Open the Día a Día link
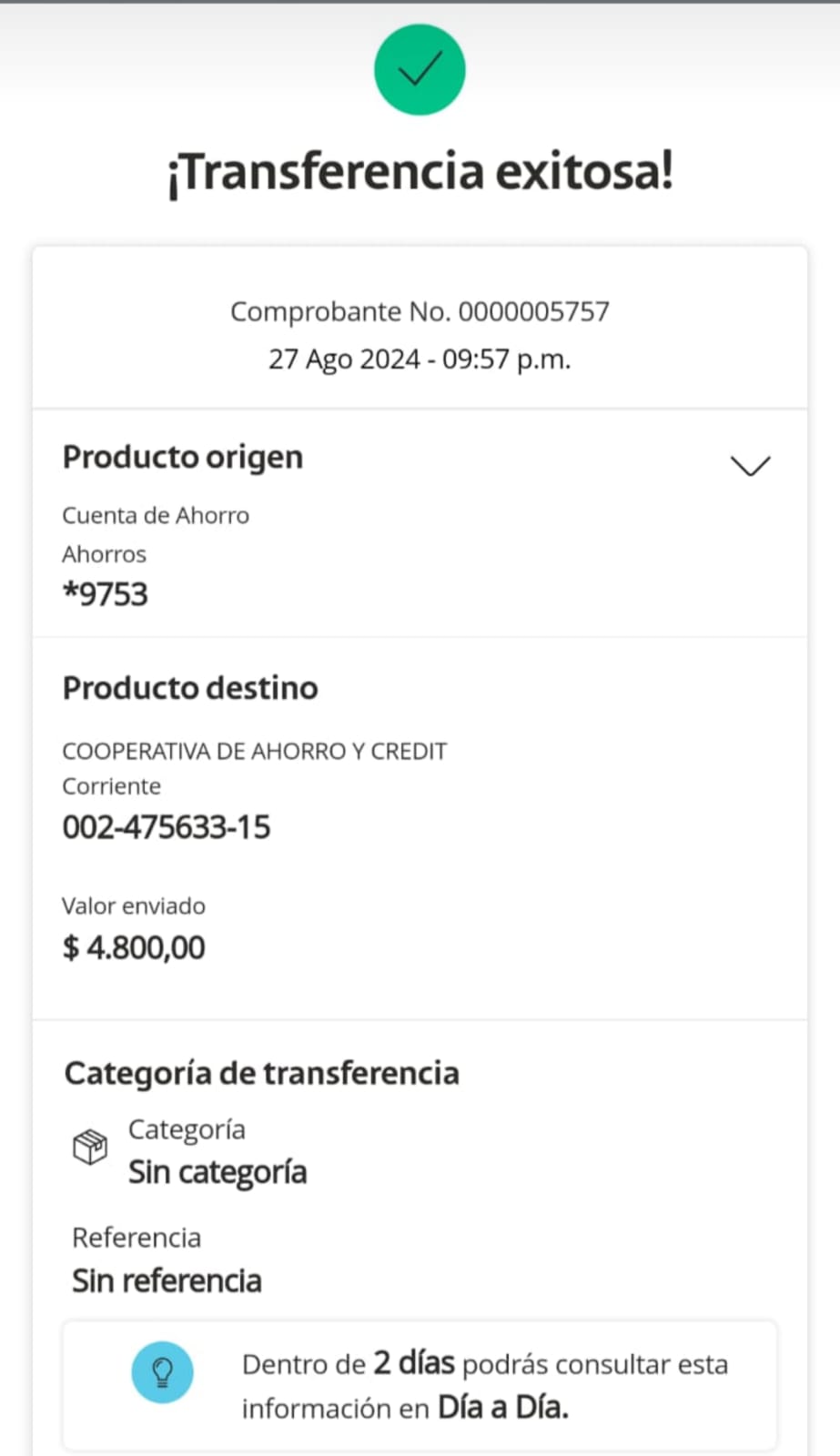This screenshot has width=840, height=1456. 502,1408
